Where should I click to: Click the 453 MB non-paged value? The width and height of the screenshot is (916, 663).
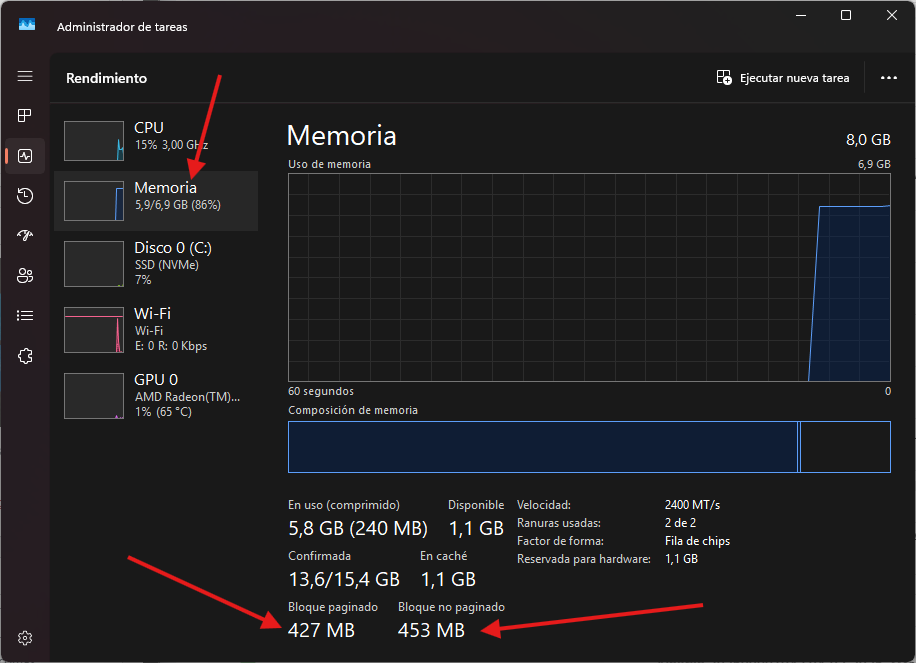point(431,630)
